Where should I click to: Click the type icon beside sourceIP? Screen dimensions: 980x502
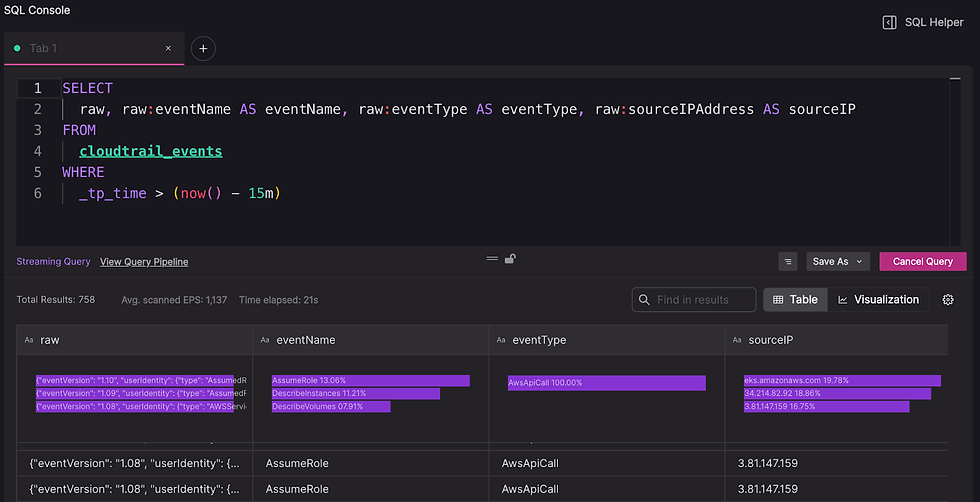pyautogui.click(x=738, y=340)
